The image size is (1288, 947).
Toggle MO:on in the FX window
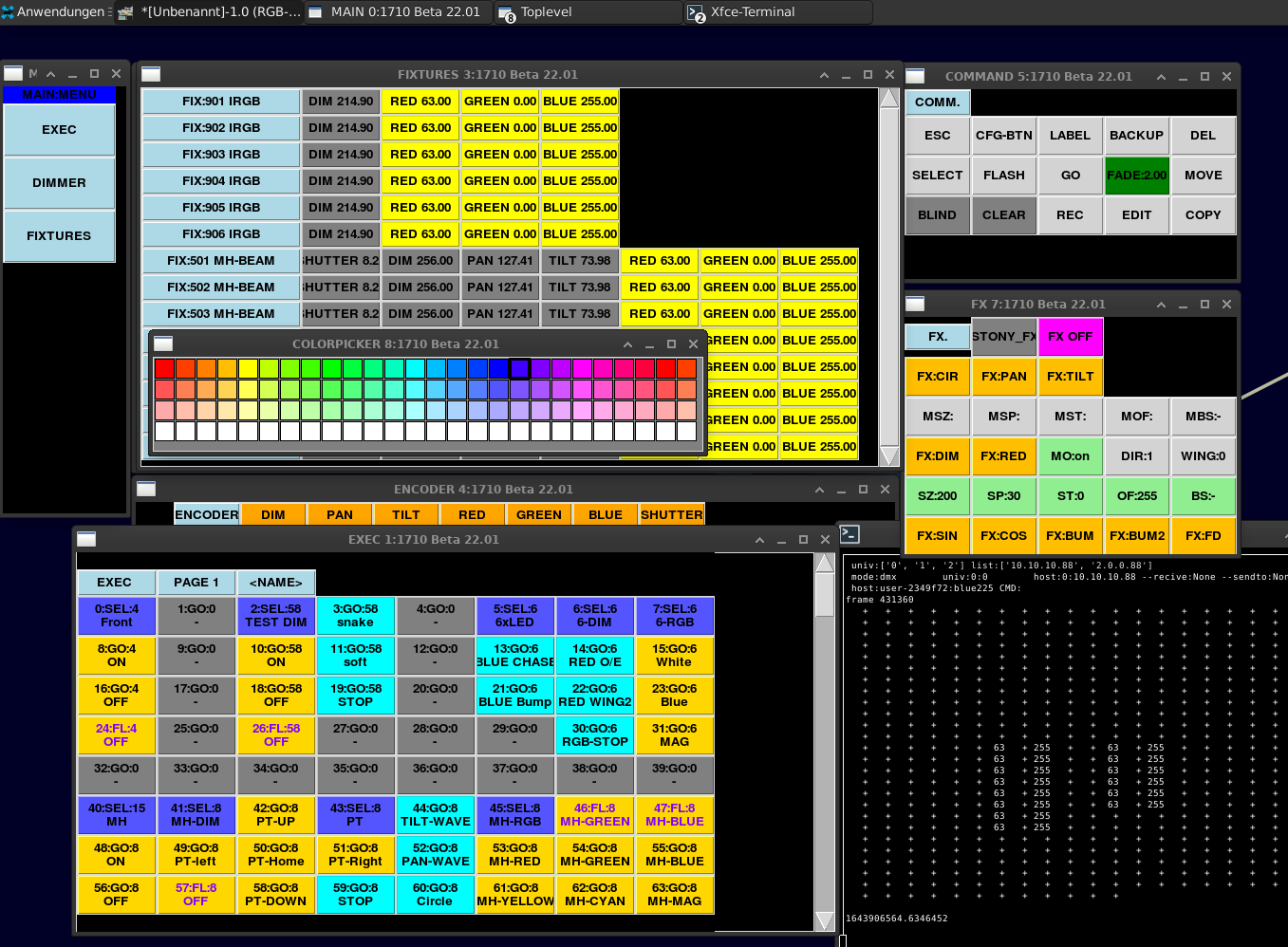tap(1071, 456)
